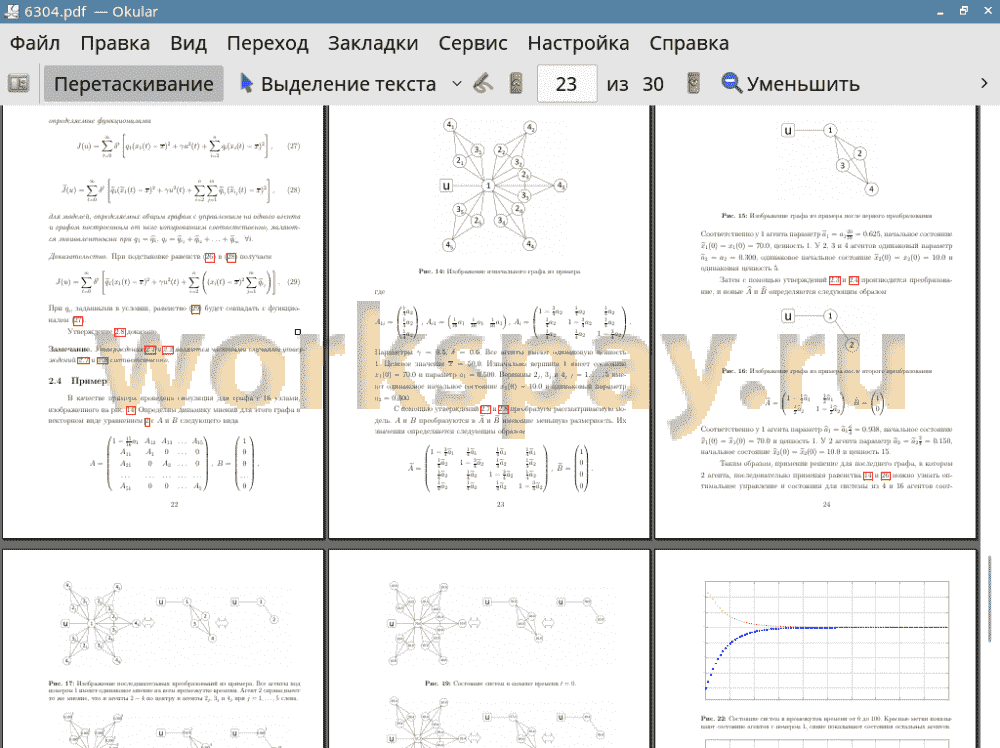Close the Okular window

coord(987,11)
